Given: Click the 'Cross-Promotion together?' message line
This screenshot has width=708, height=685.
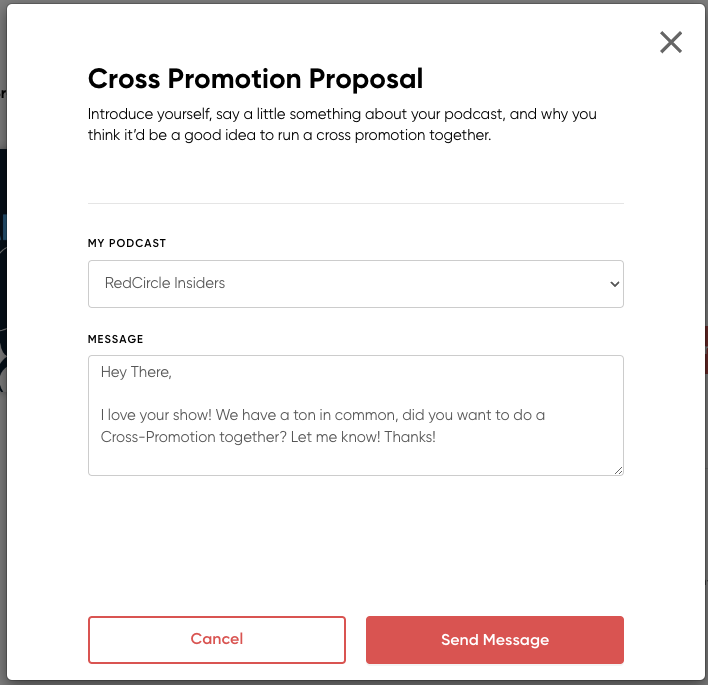Looking at the screenshot, I should [x=268, y=437].
